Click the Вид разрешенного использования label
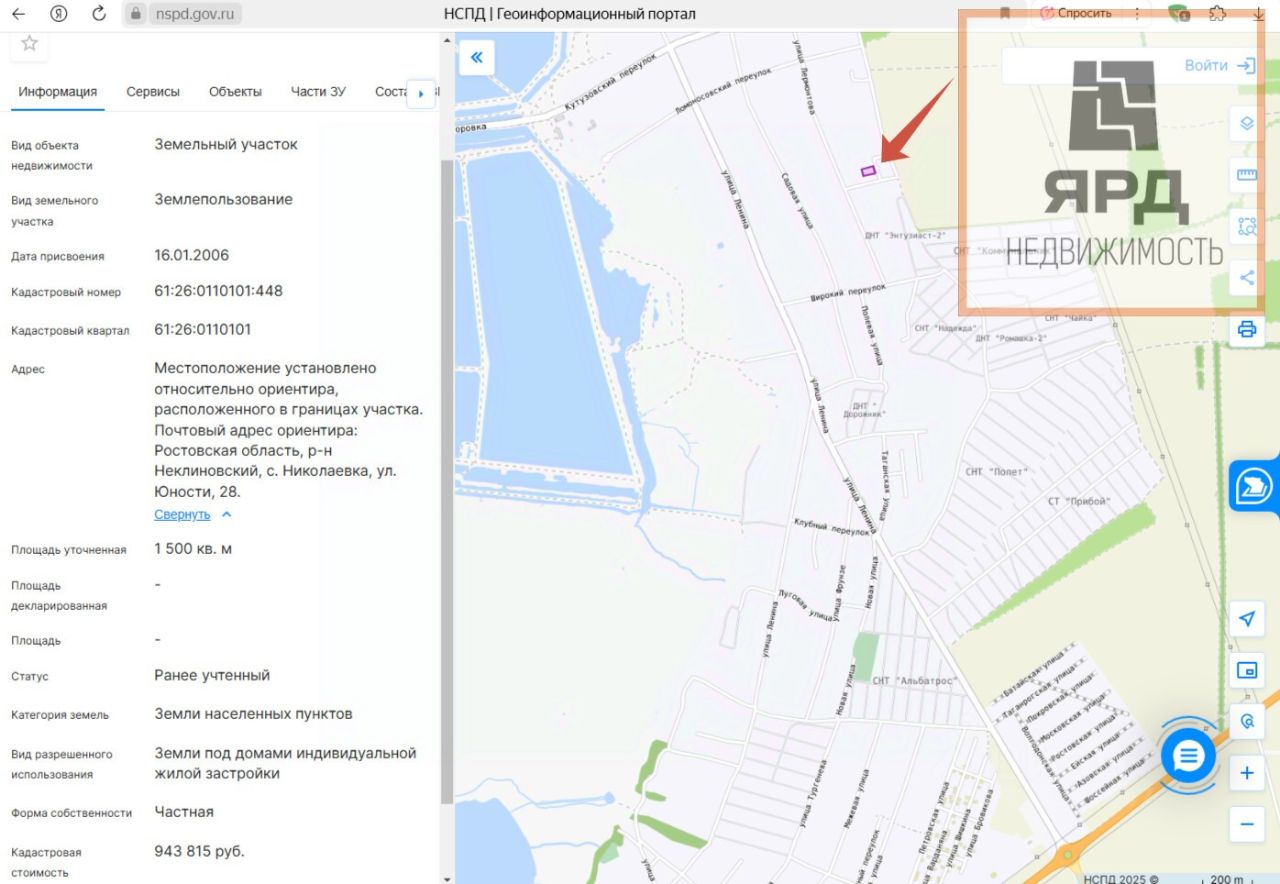 (62, 764)
